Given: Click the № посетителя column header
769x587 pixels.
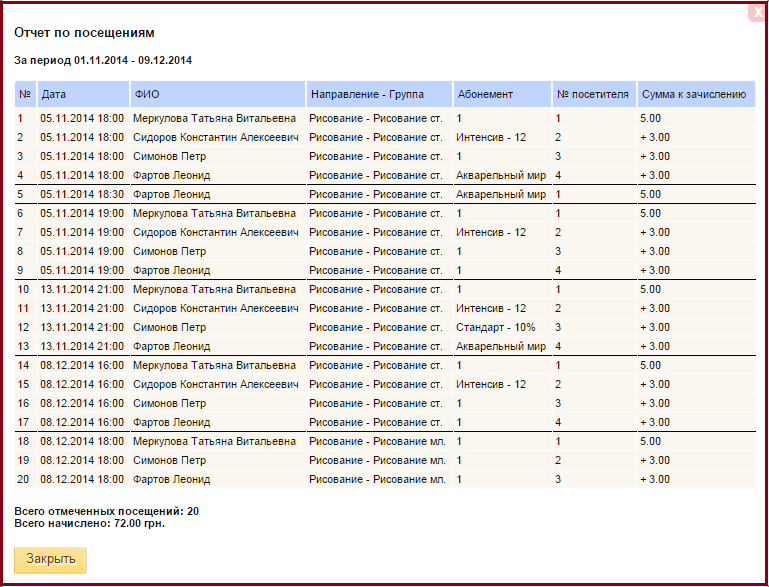Looking at the screenshot, I should (594, 94).
